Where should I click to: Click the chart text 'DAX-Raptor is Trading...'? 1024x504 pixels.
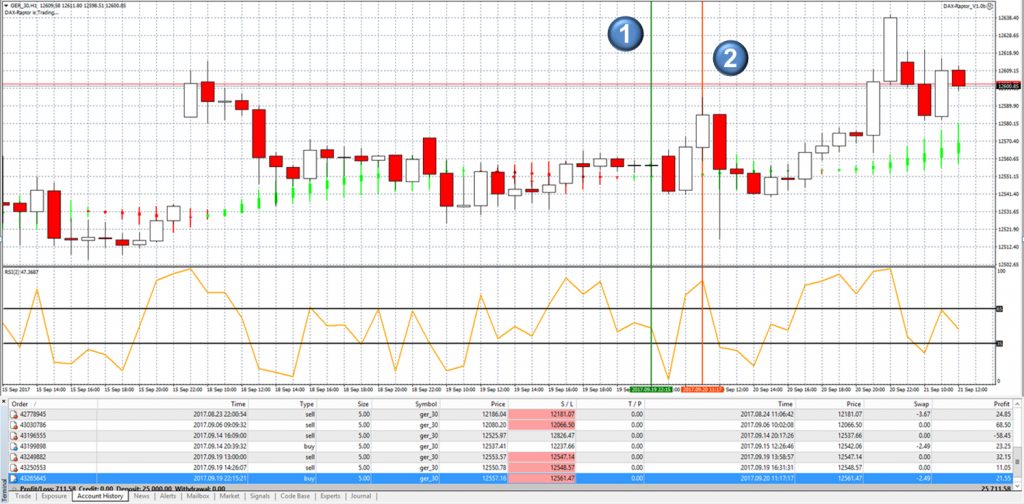[x=31, y=12]
